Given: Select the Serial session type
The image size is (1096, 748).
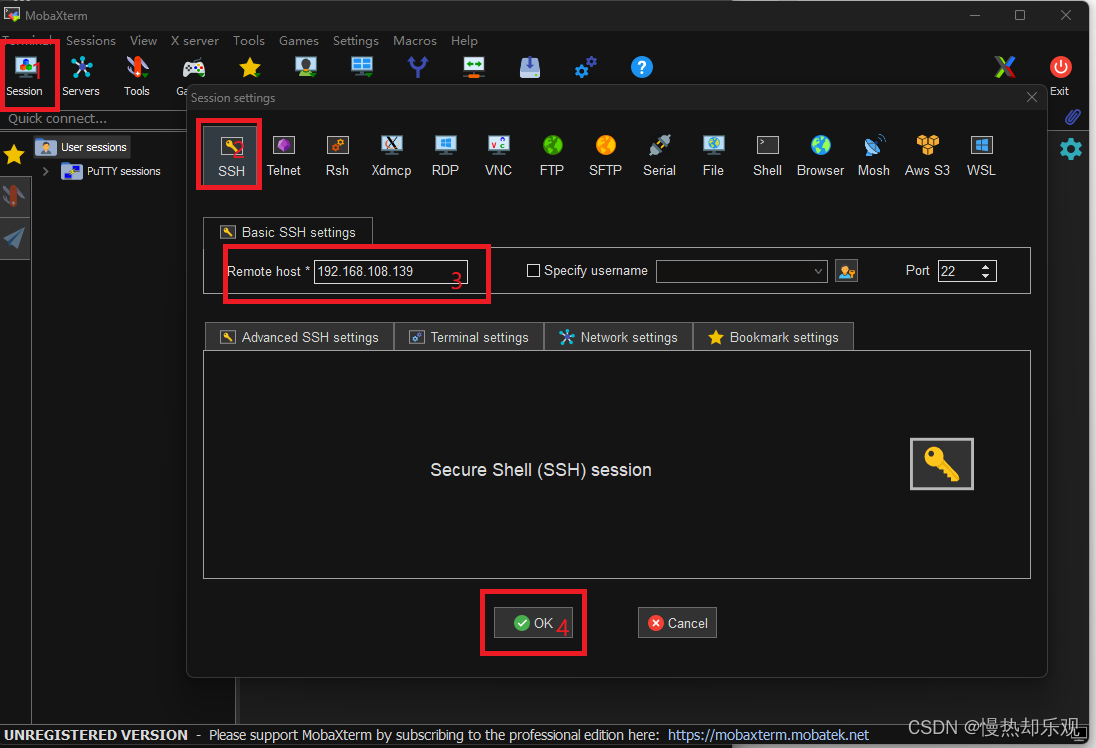Looking at the screenshot, I should (659, 156).
